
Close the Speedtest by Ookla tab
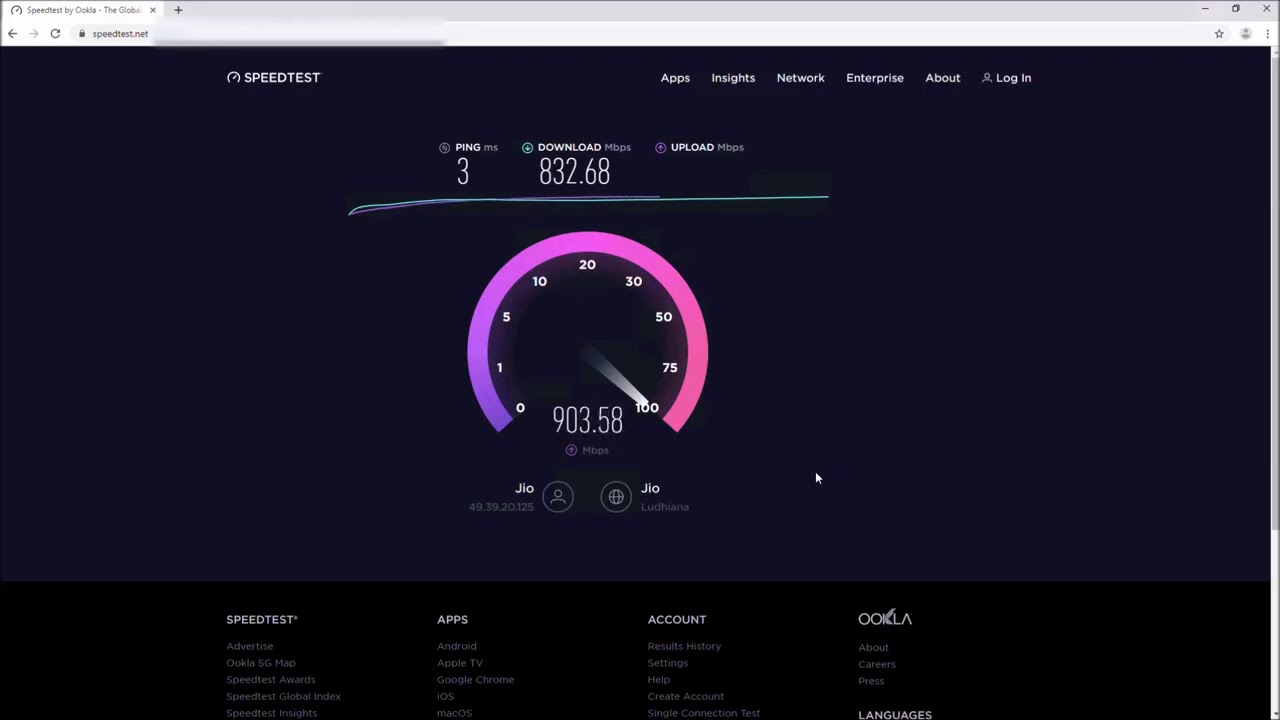(153, 10)
